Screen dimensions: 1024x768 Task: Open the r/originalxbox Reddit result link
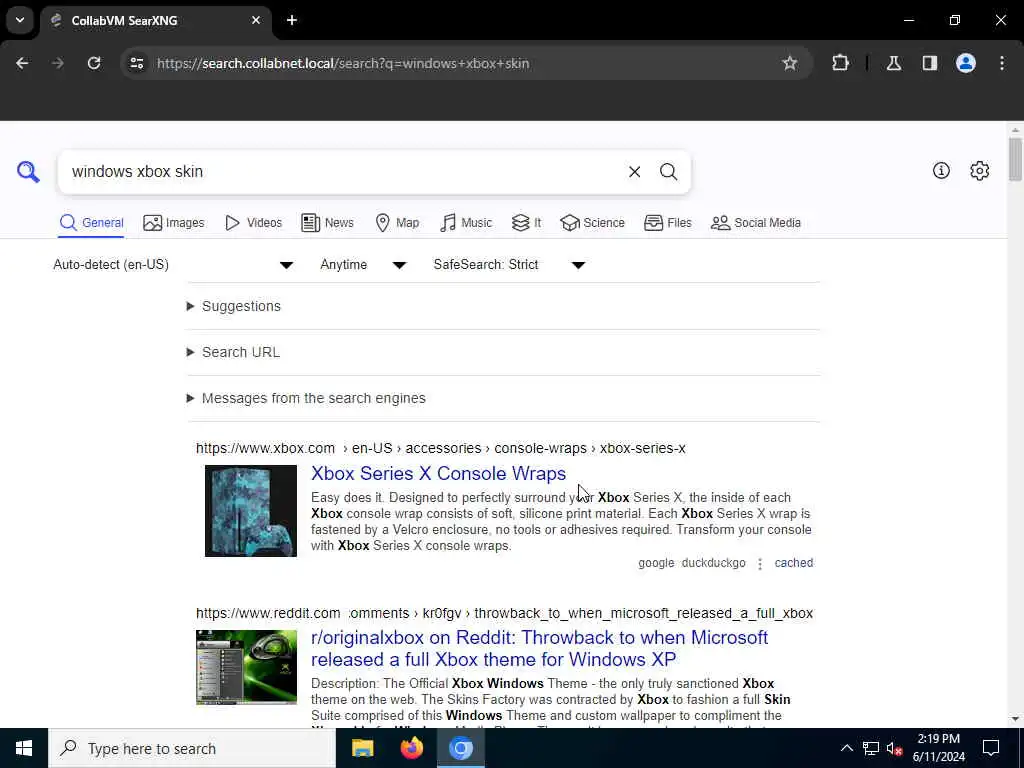click(539, 648)
